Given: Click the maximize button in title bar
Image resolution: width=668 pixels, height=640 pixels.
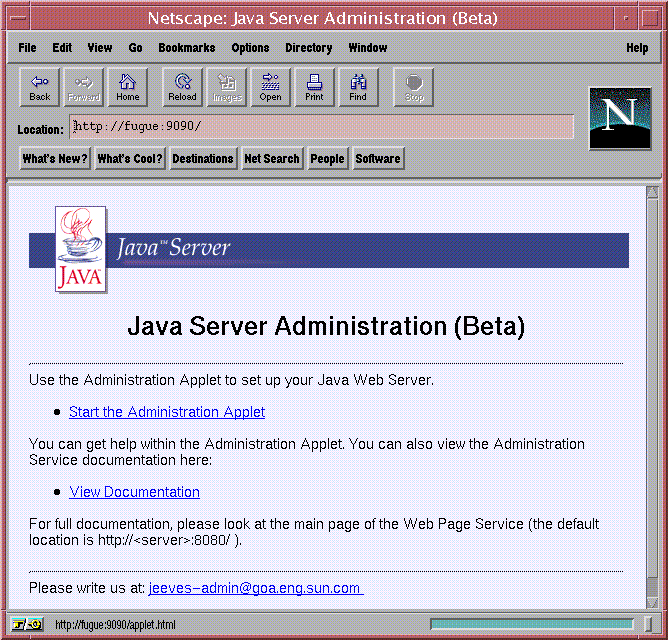Looking at the screenshot, I should (650, 18).
